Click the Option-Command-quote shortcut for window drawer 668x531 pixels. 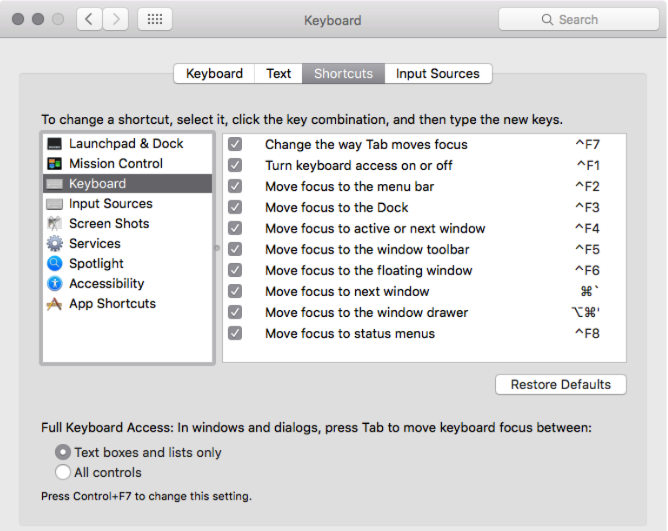(585, 312)
